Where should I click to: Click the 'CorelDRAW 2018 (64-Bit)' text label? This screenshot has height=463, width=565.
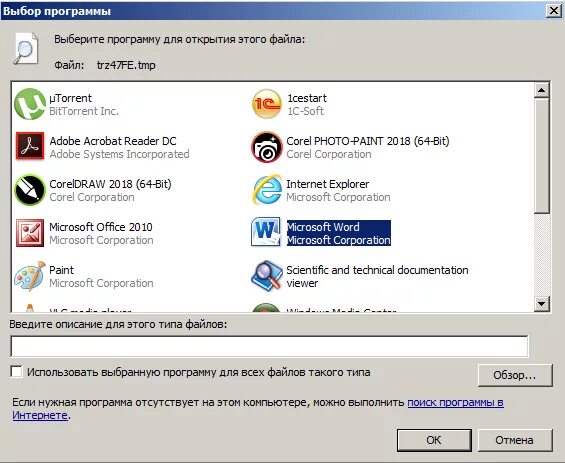click(110, 184)
